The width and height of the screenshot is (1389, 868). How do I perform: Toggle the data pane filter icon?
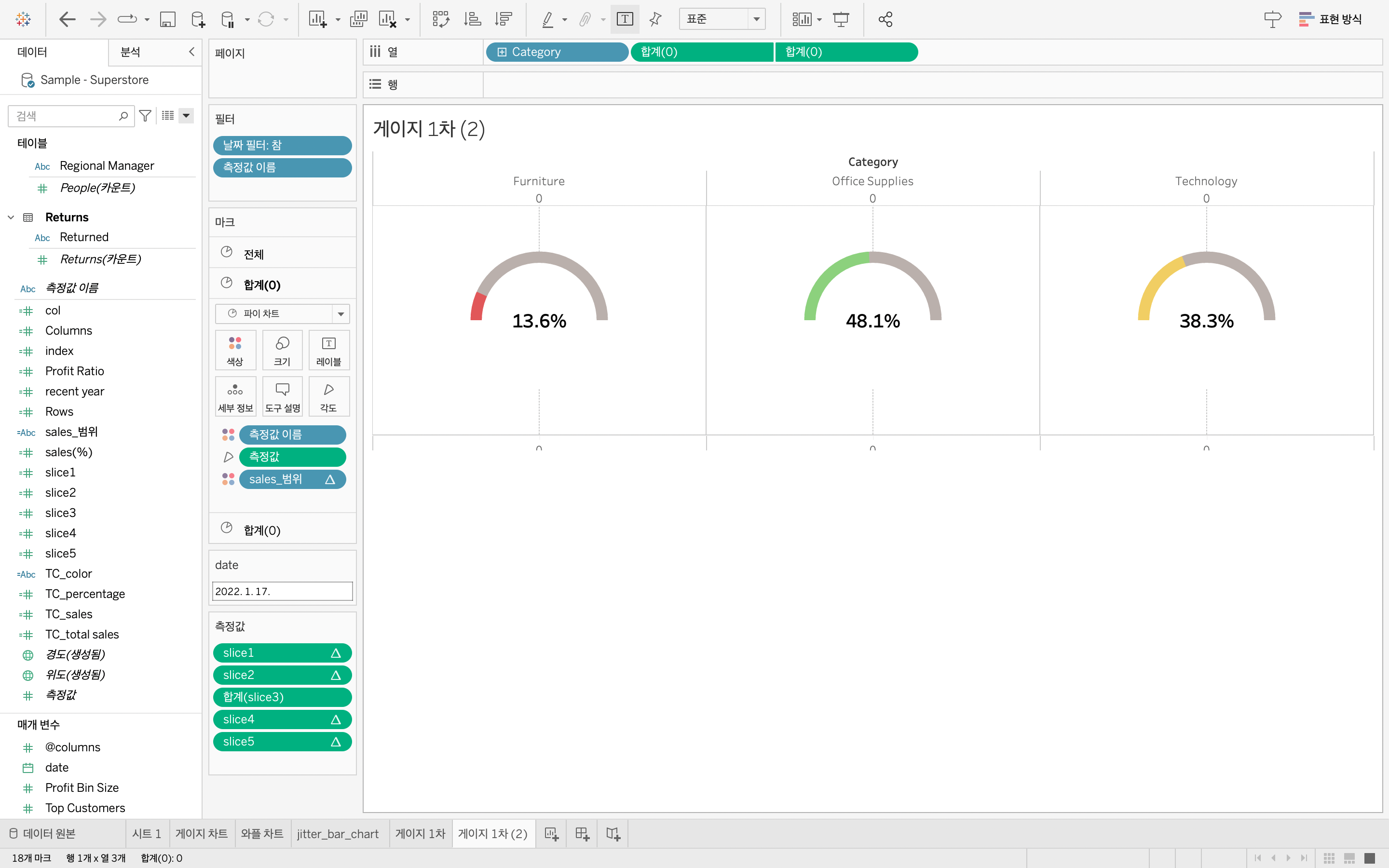click(x=145, y=116)
